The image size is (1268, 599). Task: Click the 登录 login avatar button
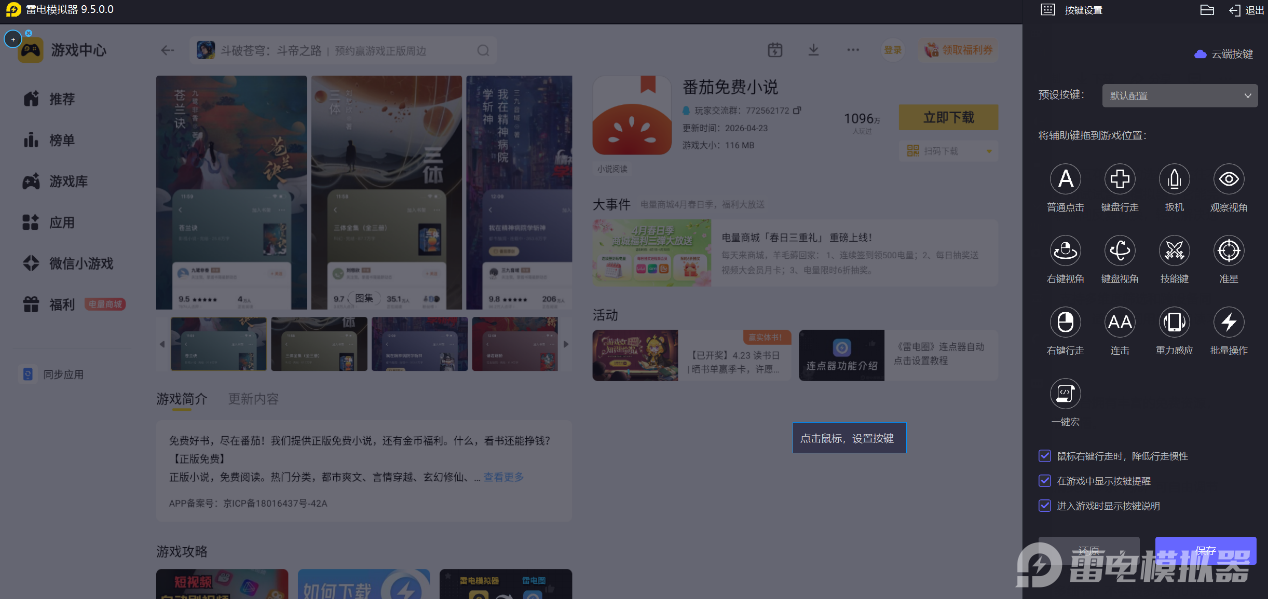(892, 50)
